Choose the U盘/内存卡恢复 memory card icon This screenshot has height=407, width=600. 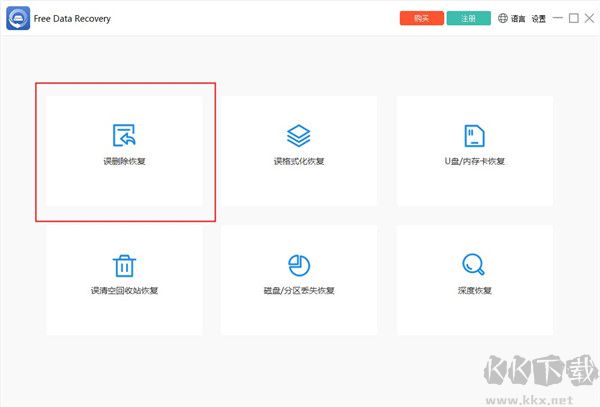coord(474,135)
